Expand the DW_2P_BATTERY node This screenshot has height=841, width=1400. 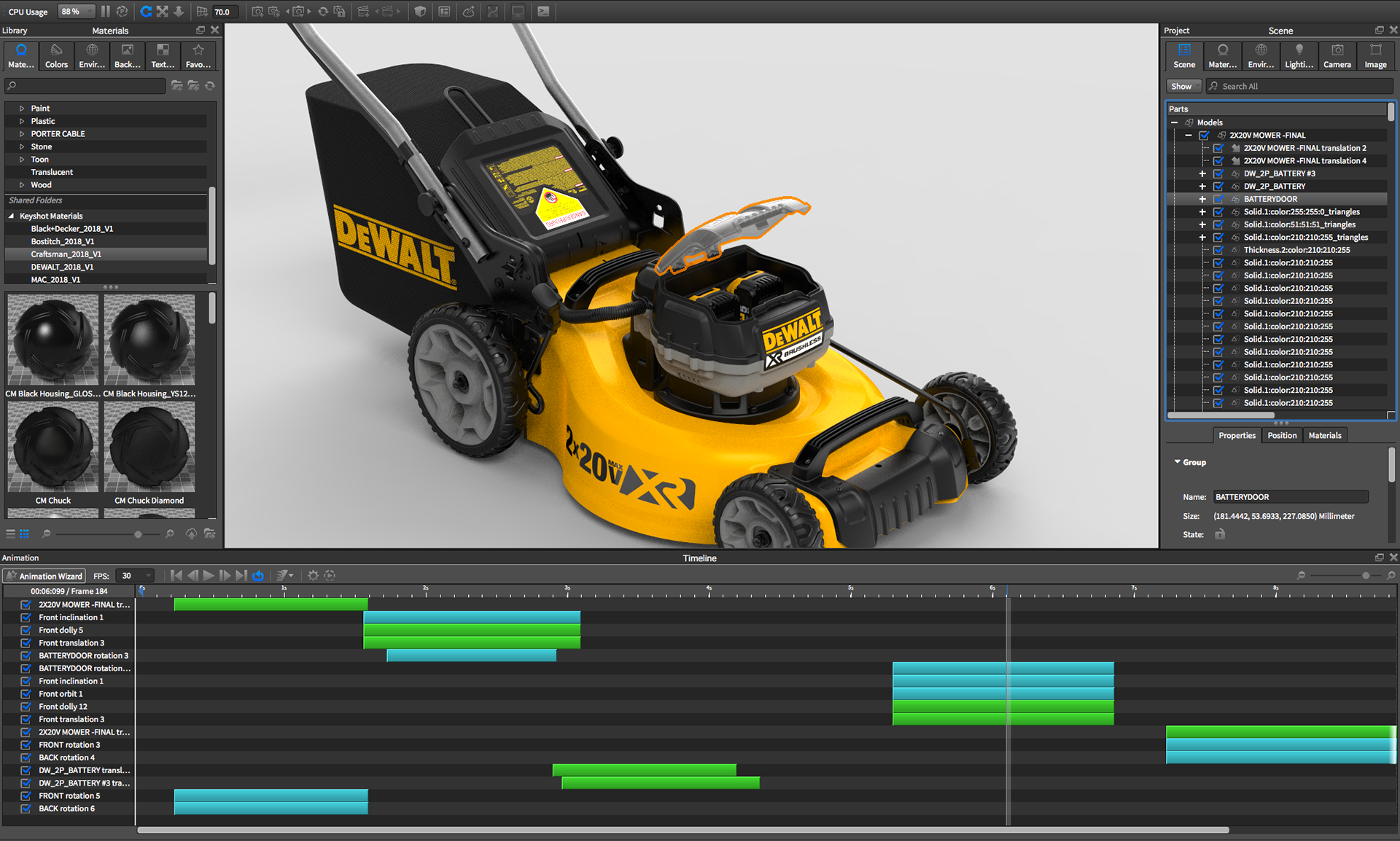1202,187
